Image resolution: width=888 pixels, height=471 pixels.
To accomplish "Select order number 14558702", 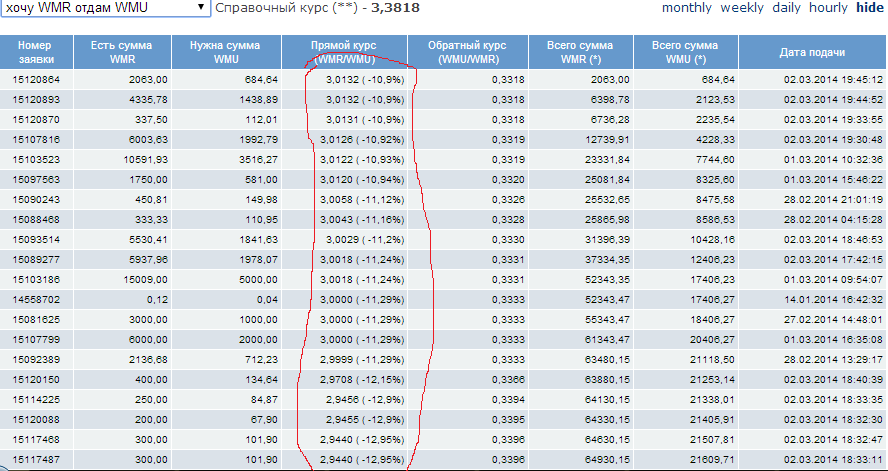I will (x=36, y=299).
